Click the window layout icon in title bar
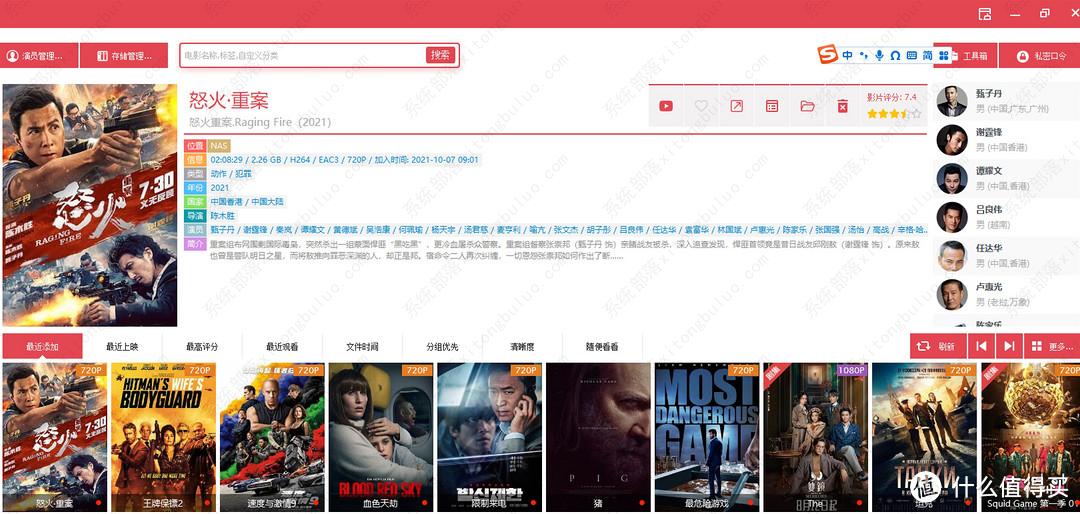 point(985,14)
